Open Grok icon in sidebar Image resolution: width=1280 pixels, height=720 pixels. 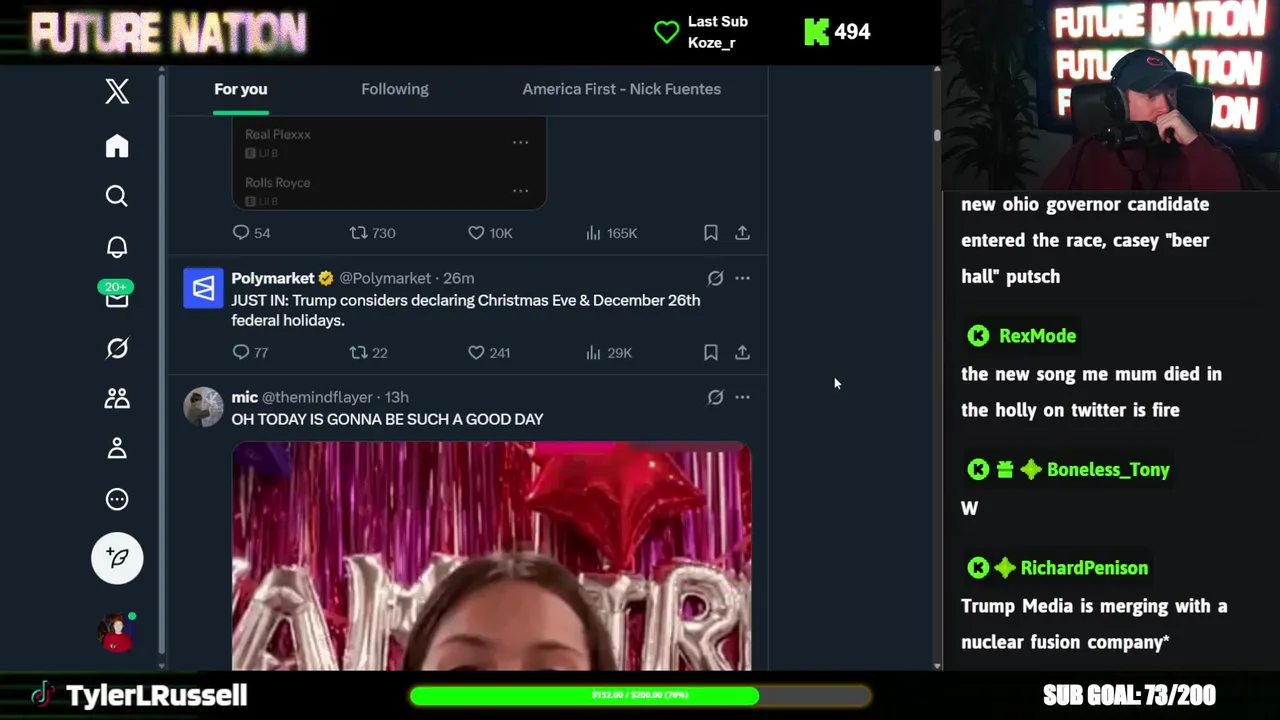[x=117, y=348]
